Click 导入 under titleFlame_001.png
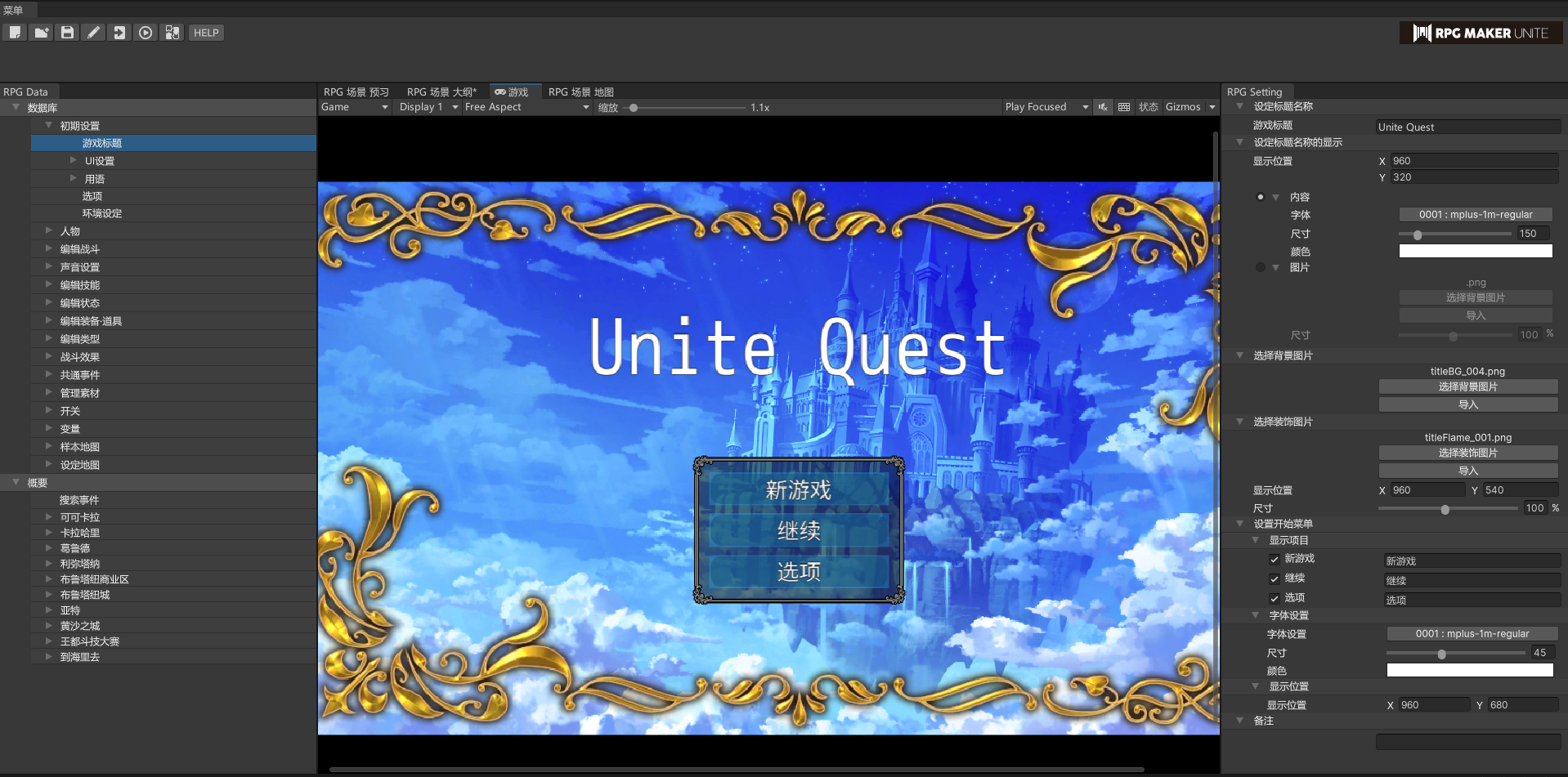 point(1468,471)
